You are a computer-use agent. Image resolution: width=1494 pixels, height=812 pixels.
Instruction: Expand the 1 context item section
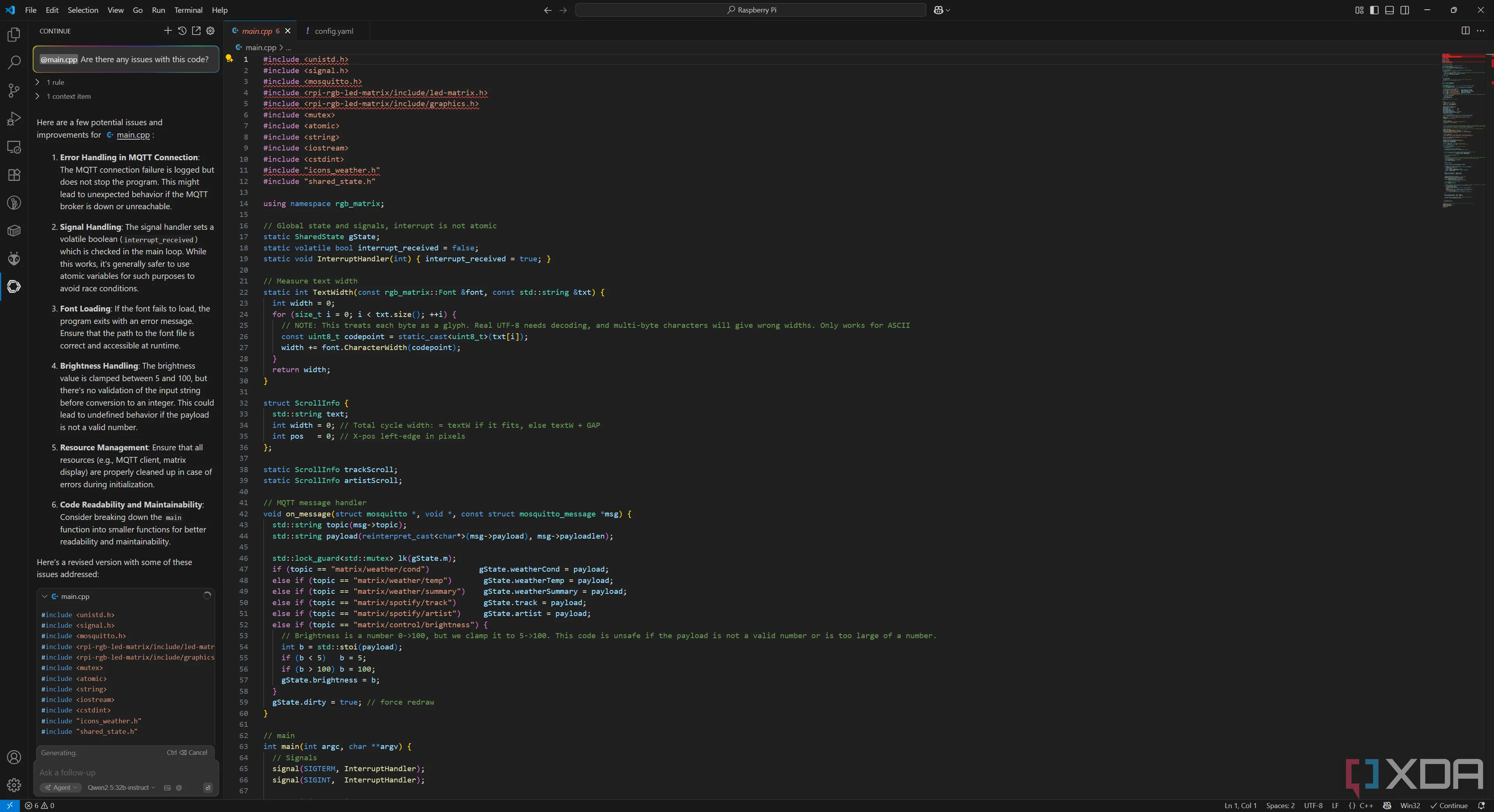tap(63, 96)
